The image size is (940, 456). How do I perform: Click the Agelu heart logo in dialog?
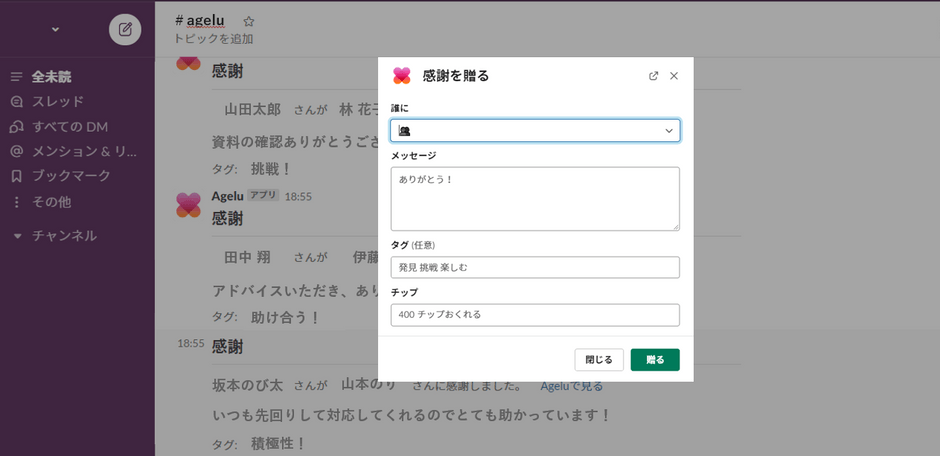(402, 76)
